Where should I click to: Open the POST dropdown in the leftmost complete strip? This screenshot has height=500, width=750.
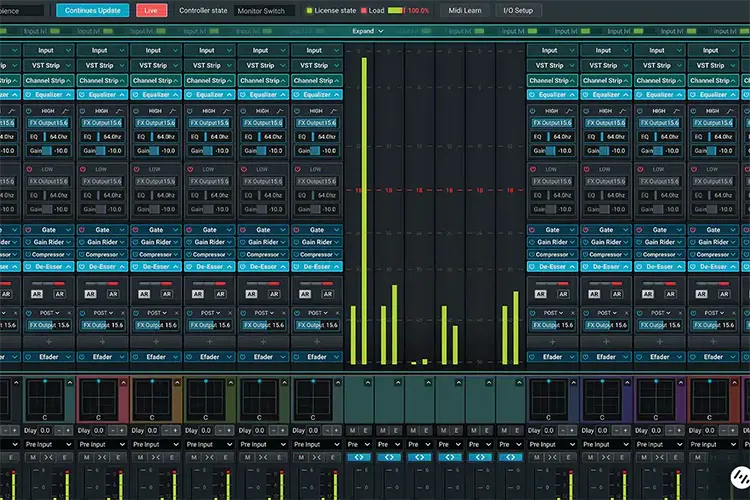point(49,313)
